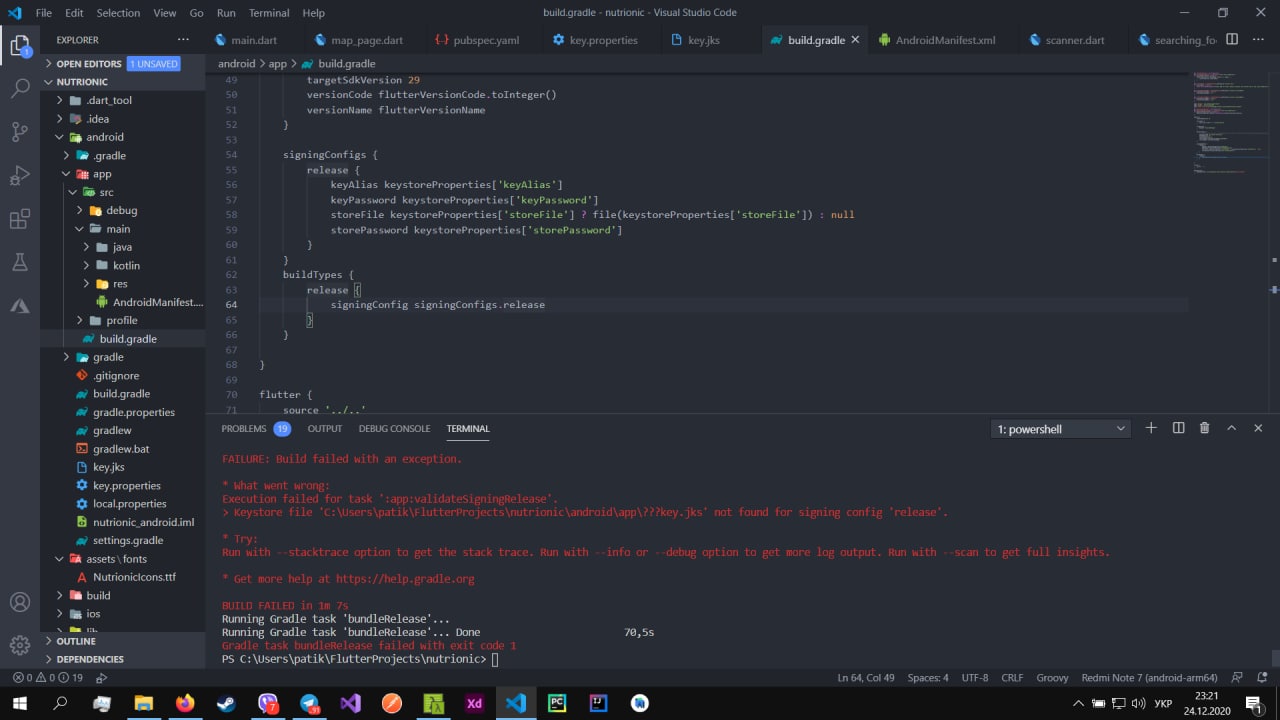Switch to AndroidManifest.xml tab

click(x=945, y=40)
